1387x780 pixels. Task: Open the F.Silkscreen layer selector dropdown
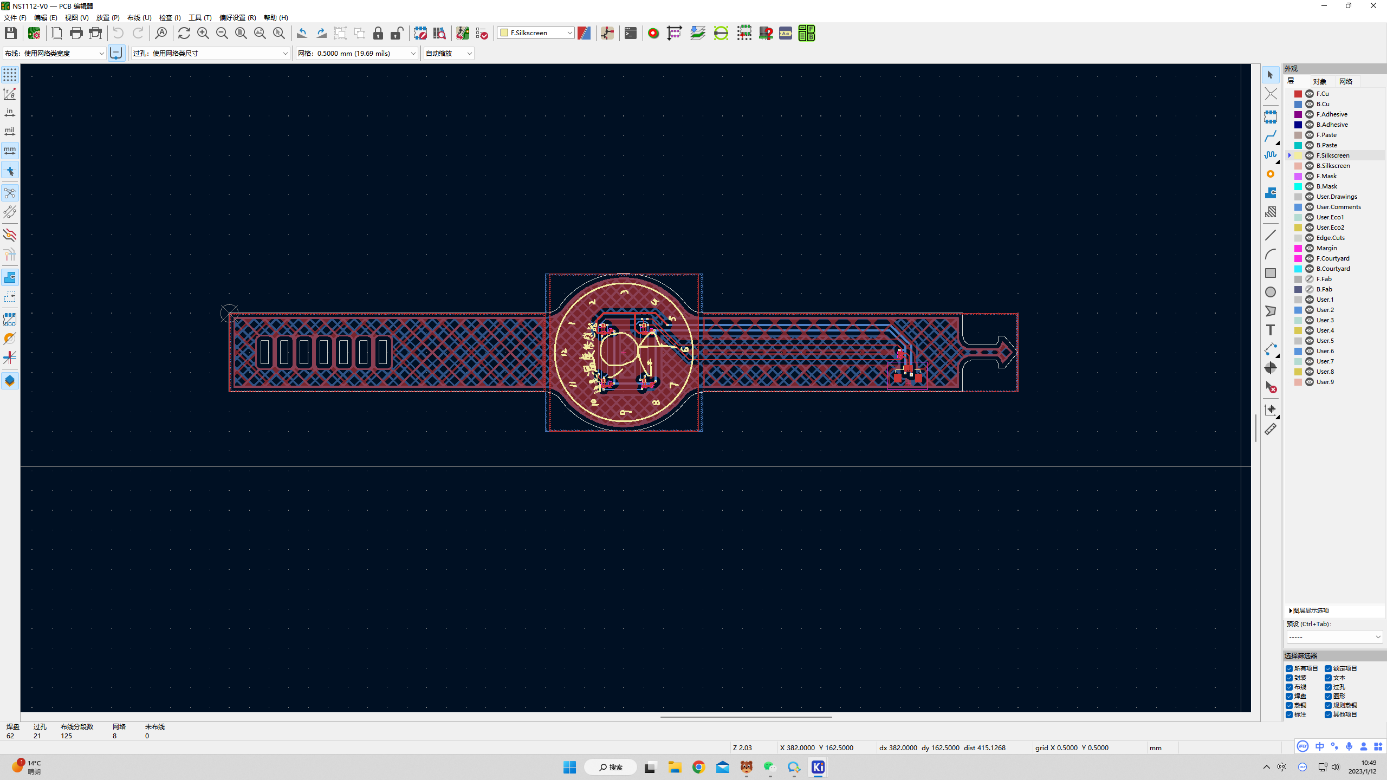tap(536, 33)
